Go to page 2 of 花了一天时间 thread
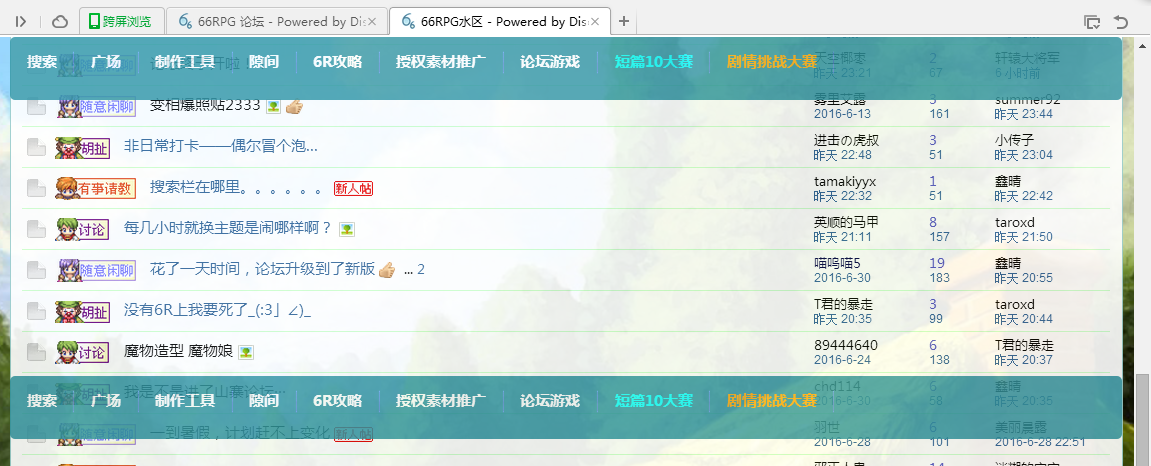This screenshot has height=466, width=1151. point(421,270)
